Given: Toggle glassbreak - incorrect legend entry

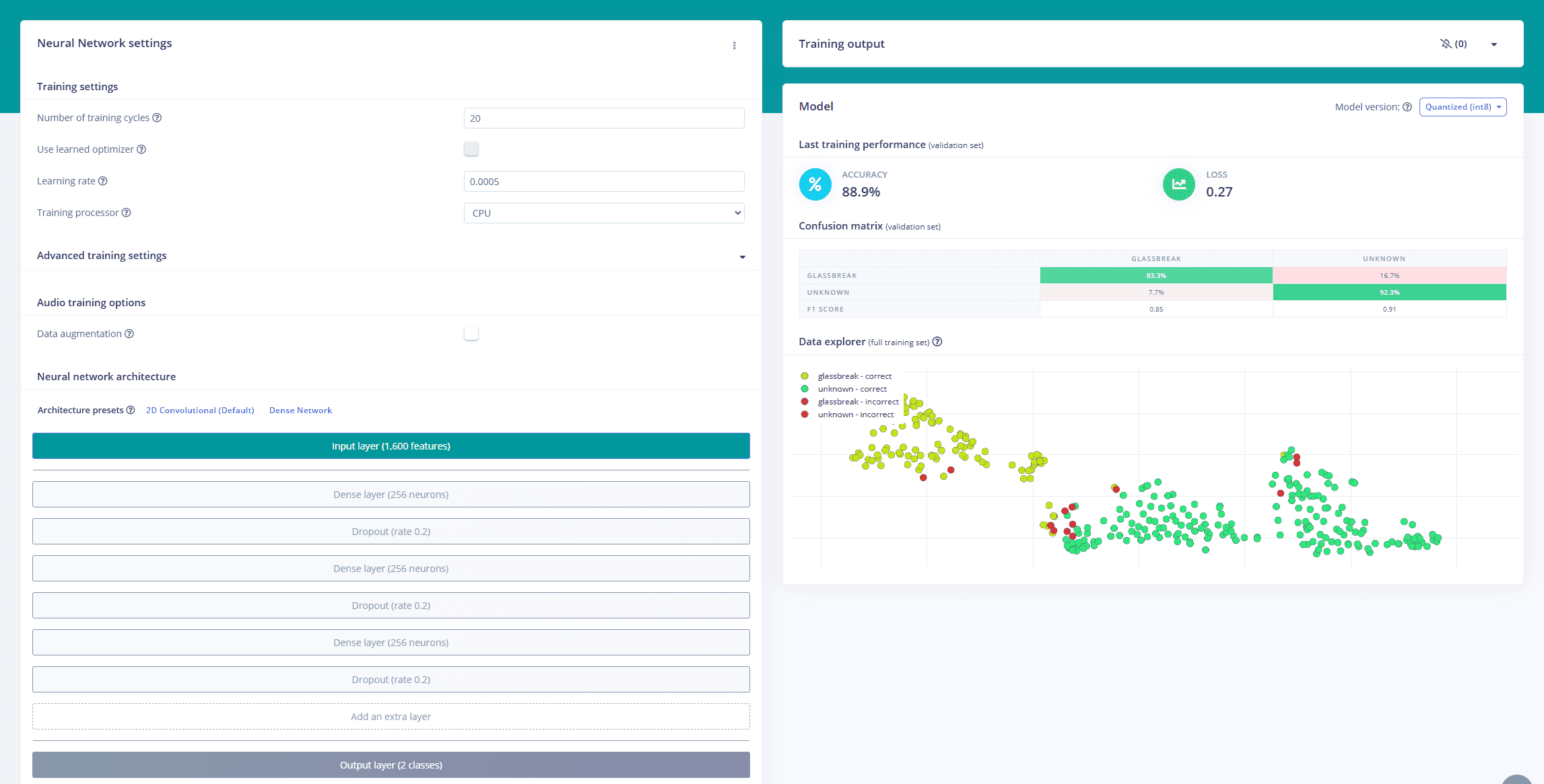Looking at the screenshot, I should click(857, 402).
